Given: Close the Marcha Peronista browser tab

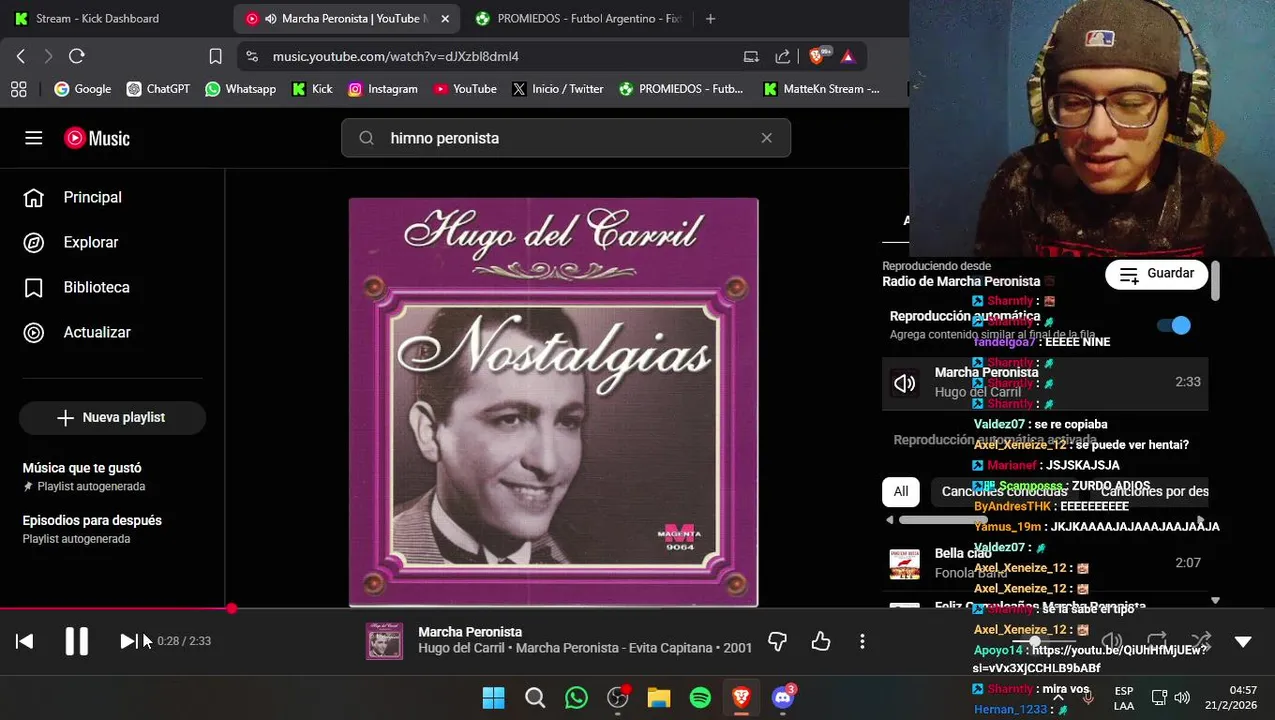Looking at the screenshot, I should (445, 19).
